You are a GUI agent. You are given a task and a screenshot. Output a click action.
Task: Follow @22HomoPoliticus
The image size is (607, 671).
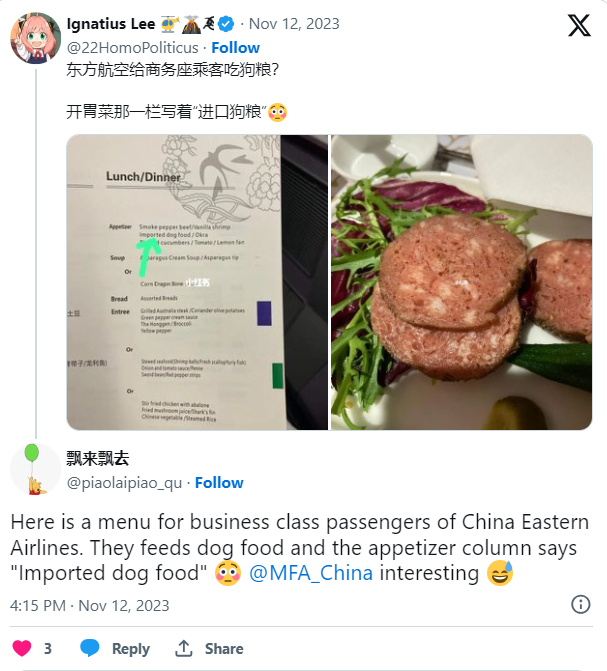pyautogui.click(x=235, y=48)
